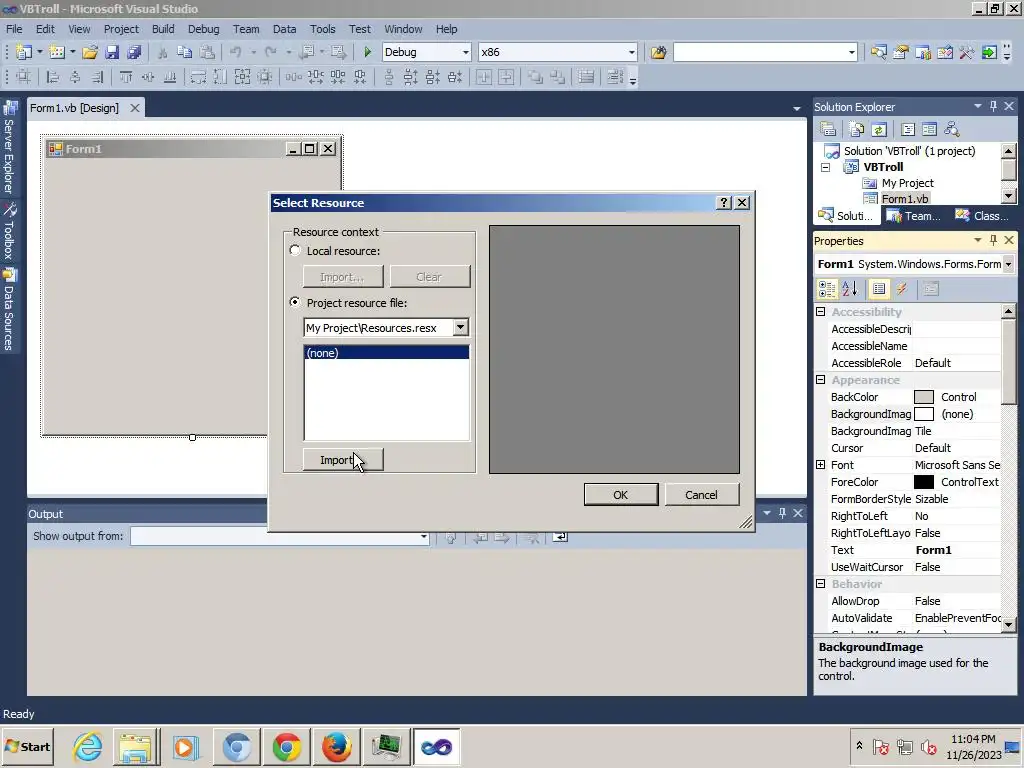The image size is (1024, 768).
Task: Click the BackgroundImage white preview swatch
Action: 923,414
